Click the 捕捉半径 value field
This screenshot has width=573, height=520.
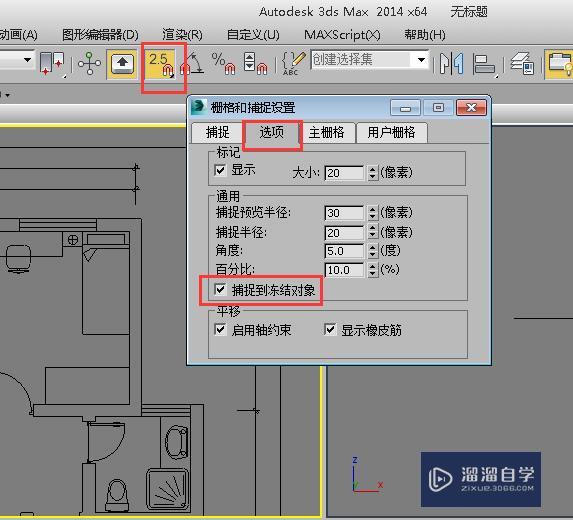344,232
